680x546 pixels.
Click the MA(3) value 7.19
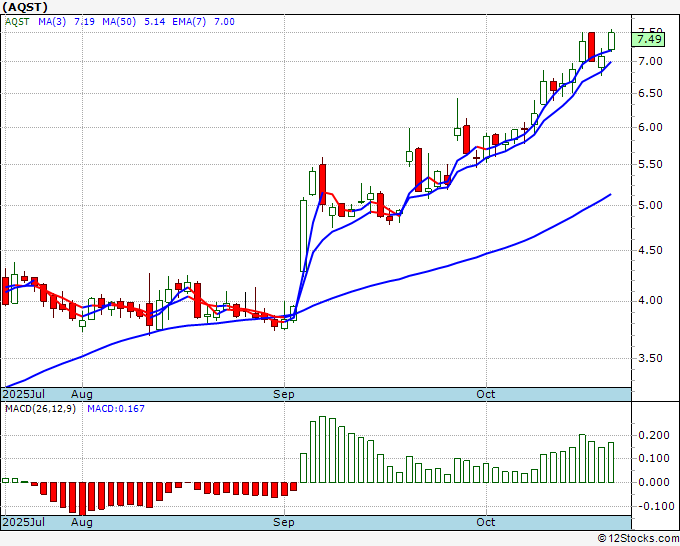(x=84, y=22)
